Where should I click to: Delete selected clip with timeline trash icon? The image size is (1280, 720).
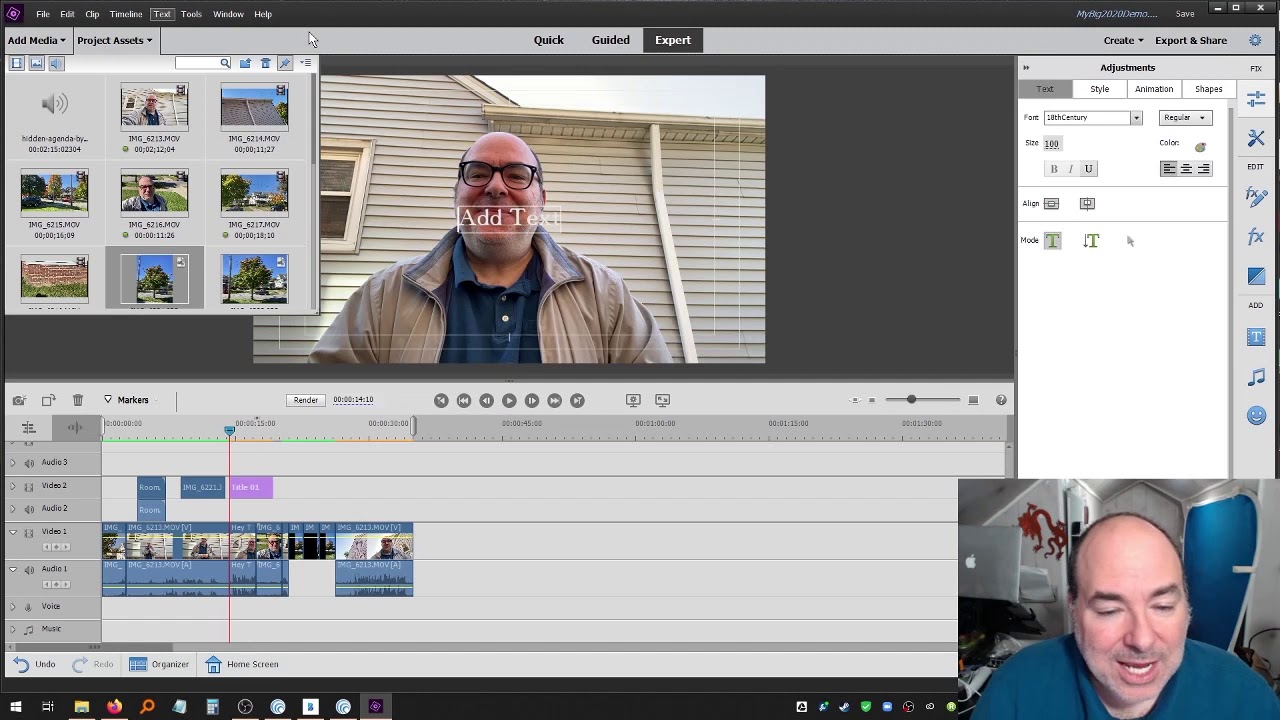78,400
